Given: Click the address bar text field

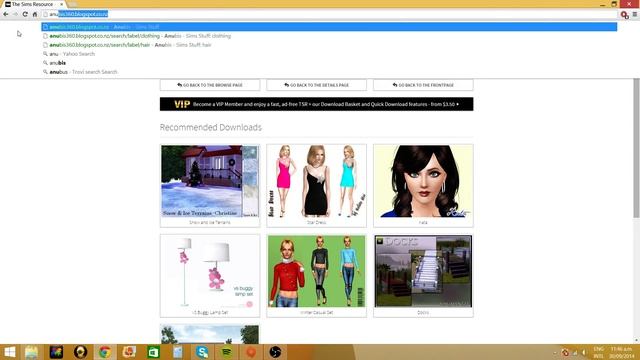Looking at the screenshot, I should click(330, 14).
